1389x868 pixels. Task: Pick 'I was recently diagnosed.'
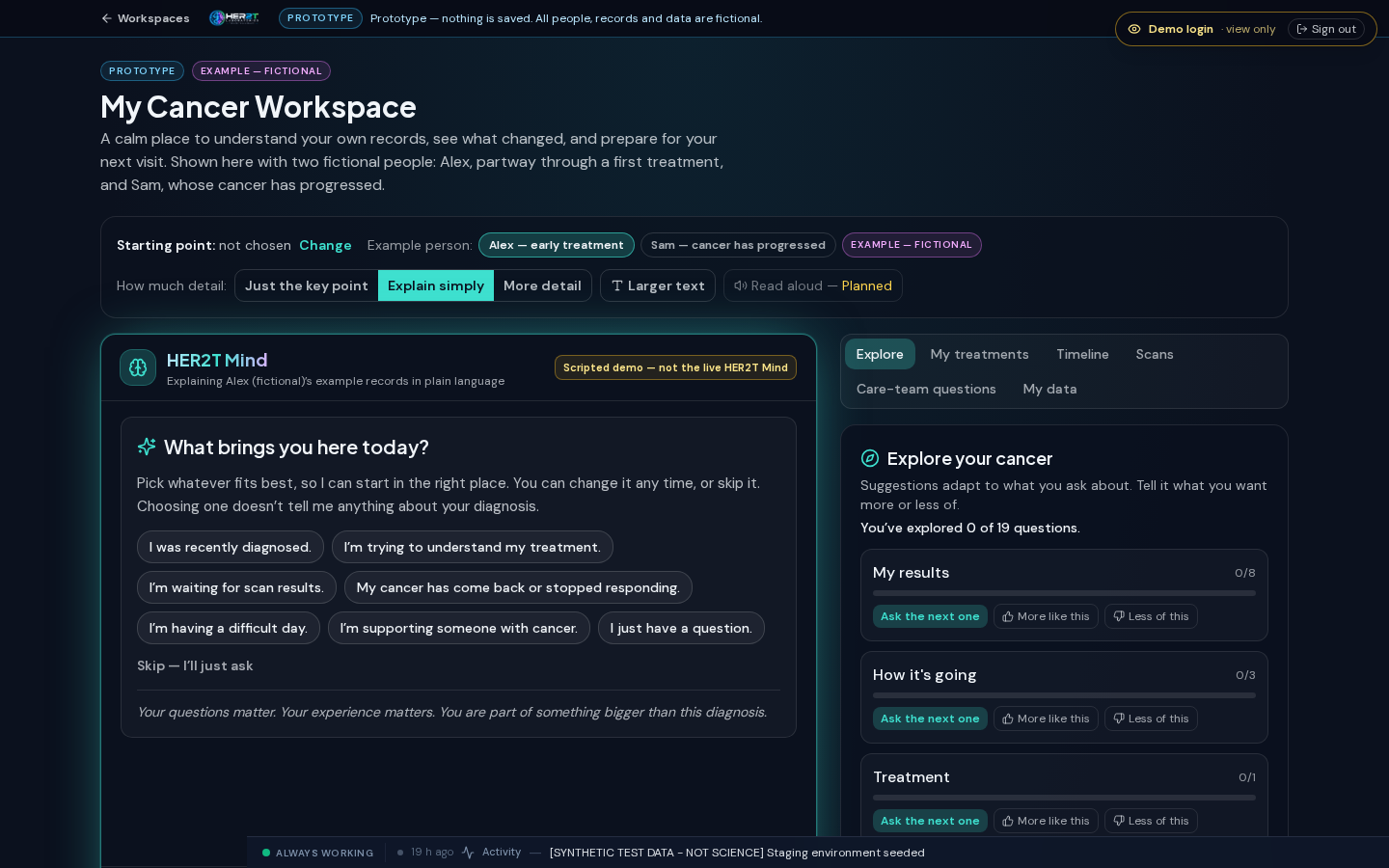point(230,547)
